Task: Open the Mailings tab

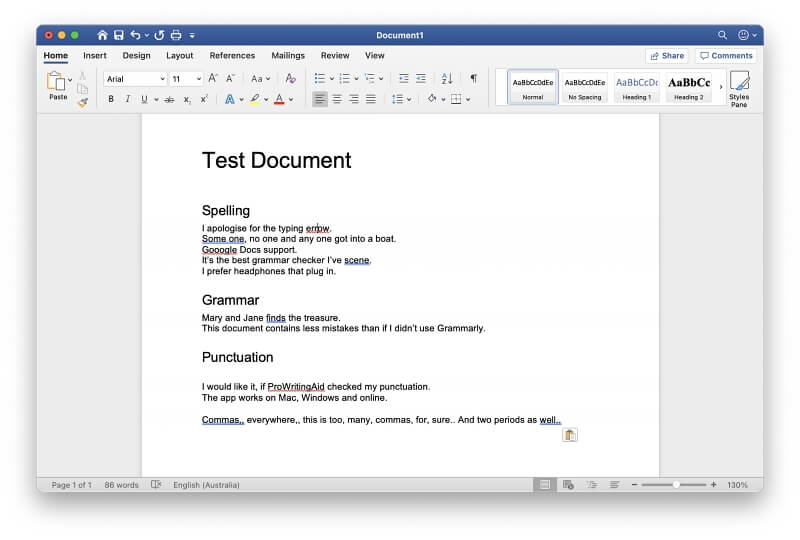Action: coord(288,55)
